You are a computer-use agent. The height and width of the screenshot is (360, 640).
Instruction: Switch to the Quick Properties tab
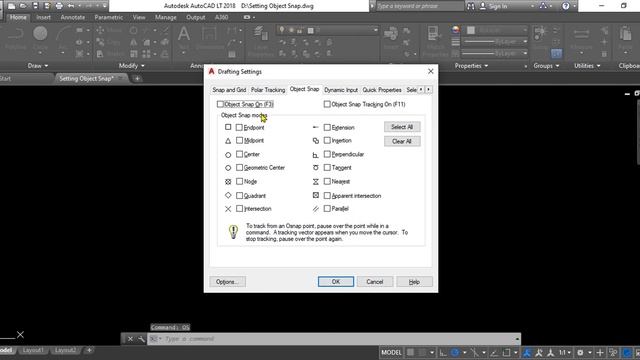tap(382, 90)
